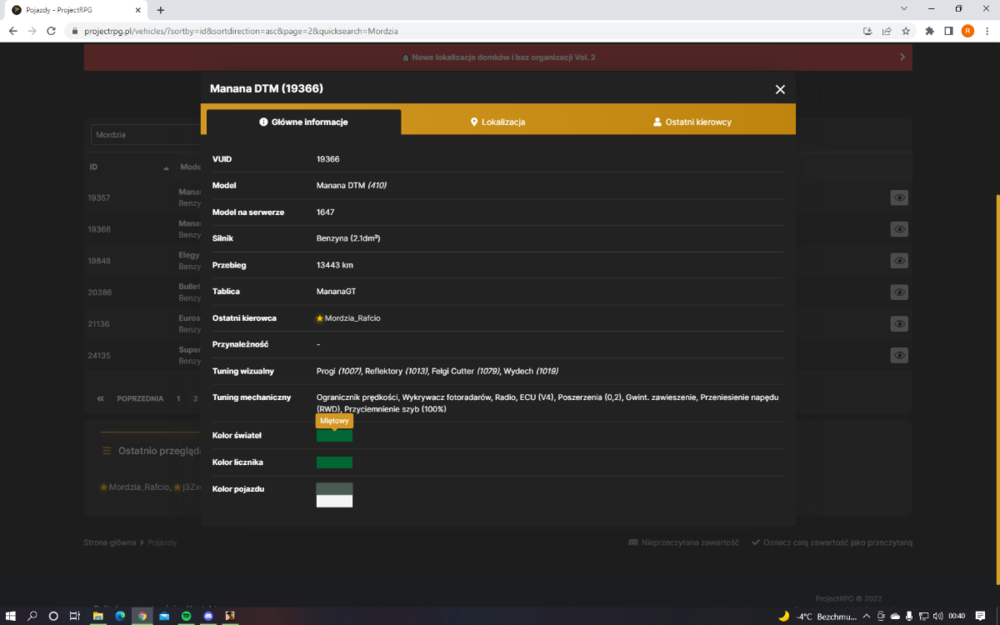Click the Chrome back arrow
Image resolution: width=1000 pixels, height=625 pixels.
click(x=13, y=31)
